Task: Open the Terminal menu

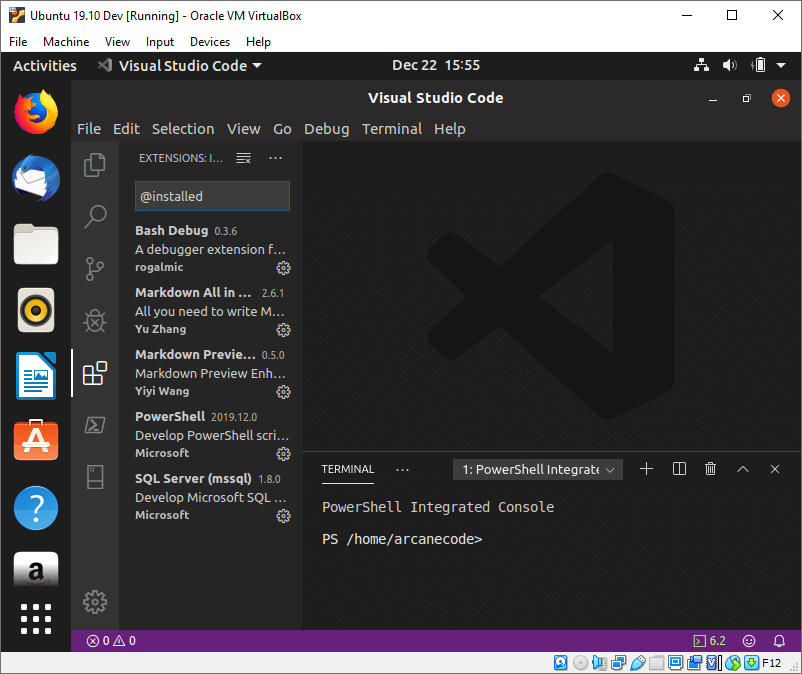Action: pos(392,129)
